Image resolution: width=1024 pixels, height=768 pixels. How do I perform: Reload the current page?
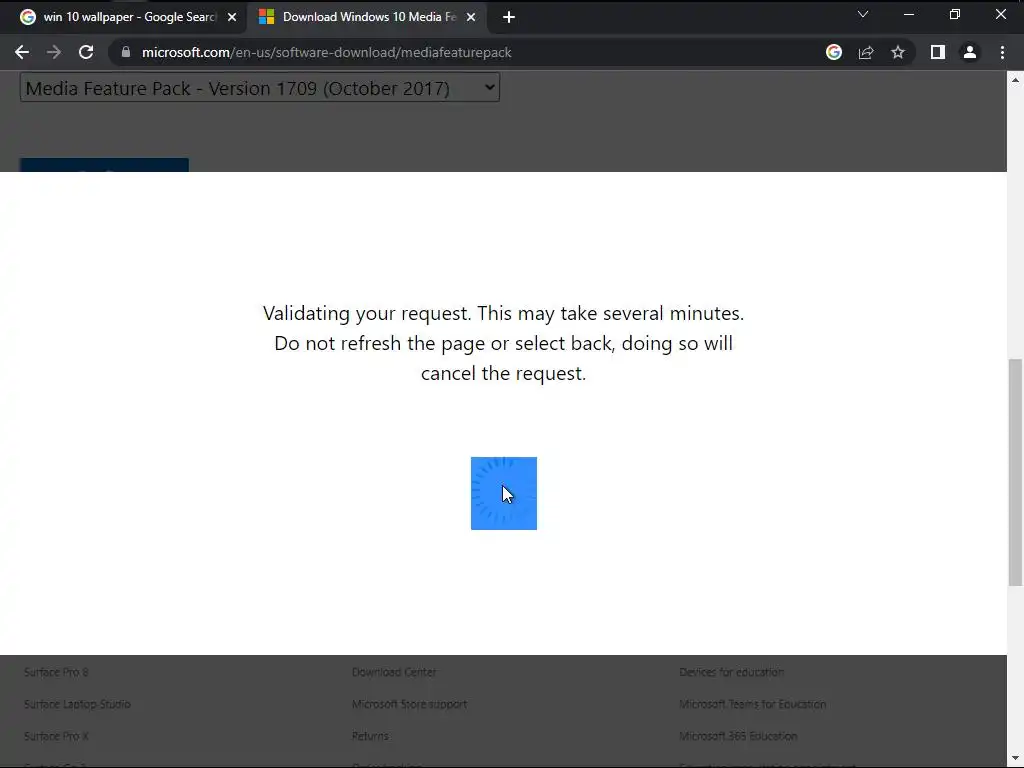pyautogui.click(x=86, y=52)
